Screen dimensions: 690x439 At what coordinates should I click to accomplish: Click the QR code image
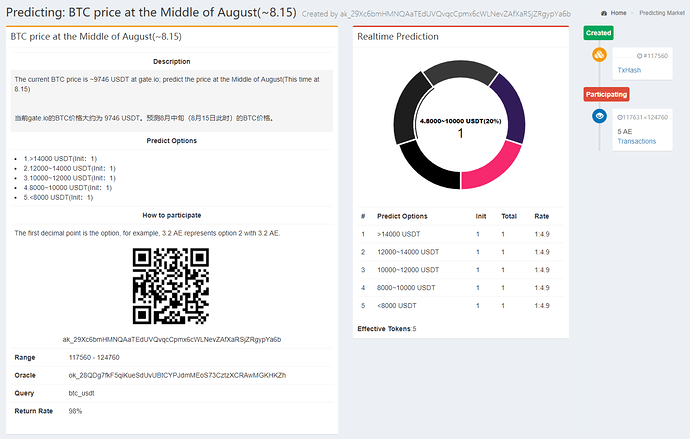click(171, 286)
